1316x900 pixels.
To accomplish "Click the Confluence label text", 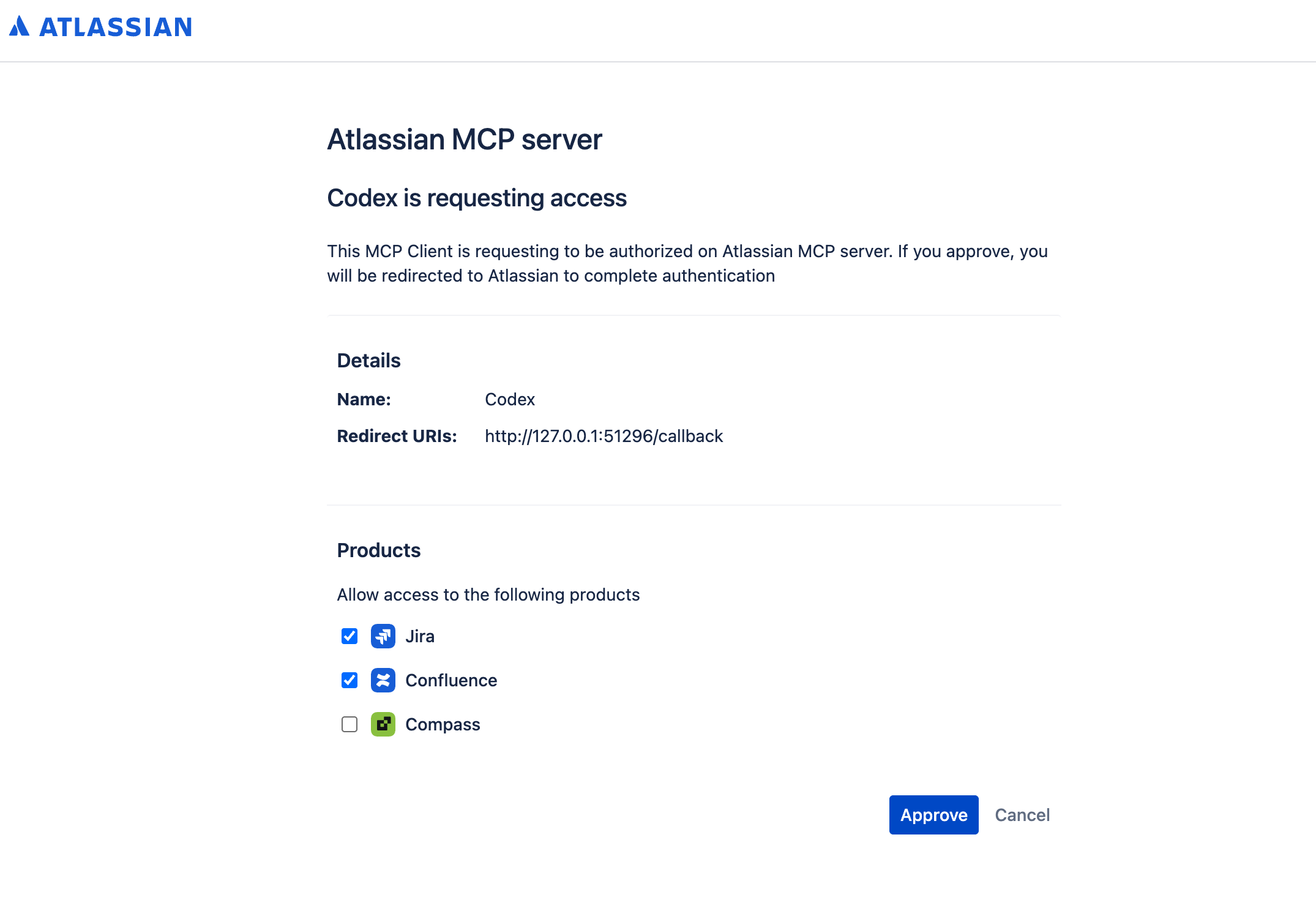I will pos(451,680).
